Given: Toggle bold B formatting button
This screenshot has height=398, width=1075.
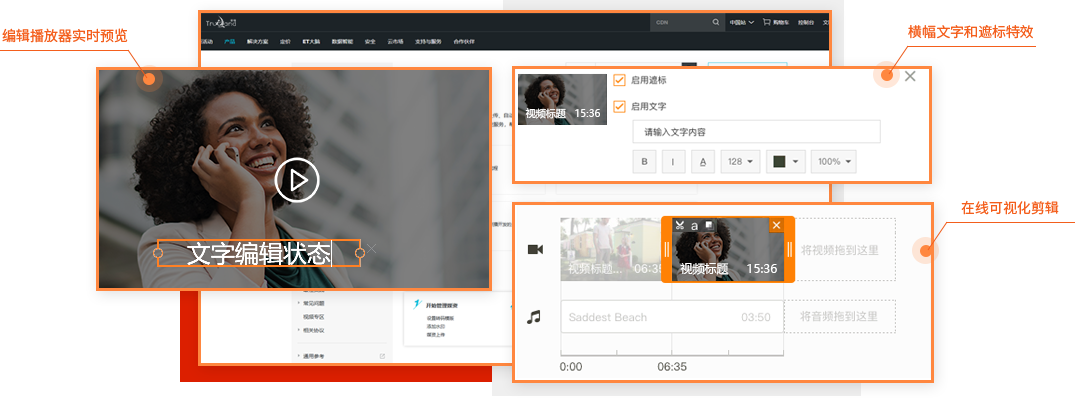Looking at the screenshot, I should coord(644,162).
